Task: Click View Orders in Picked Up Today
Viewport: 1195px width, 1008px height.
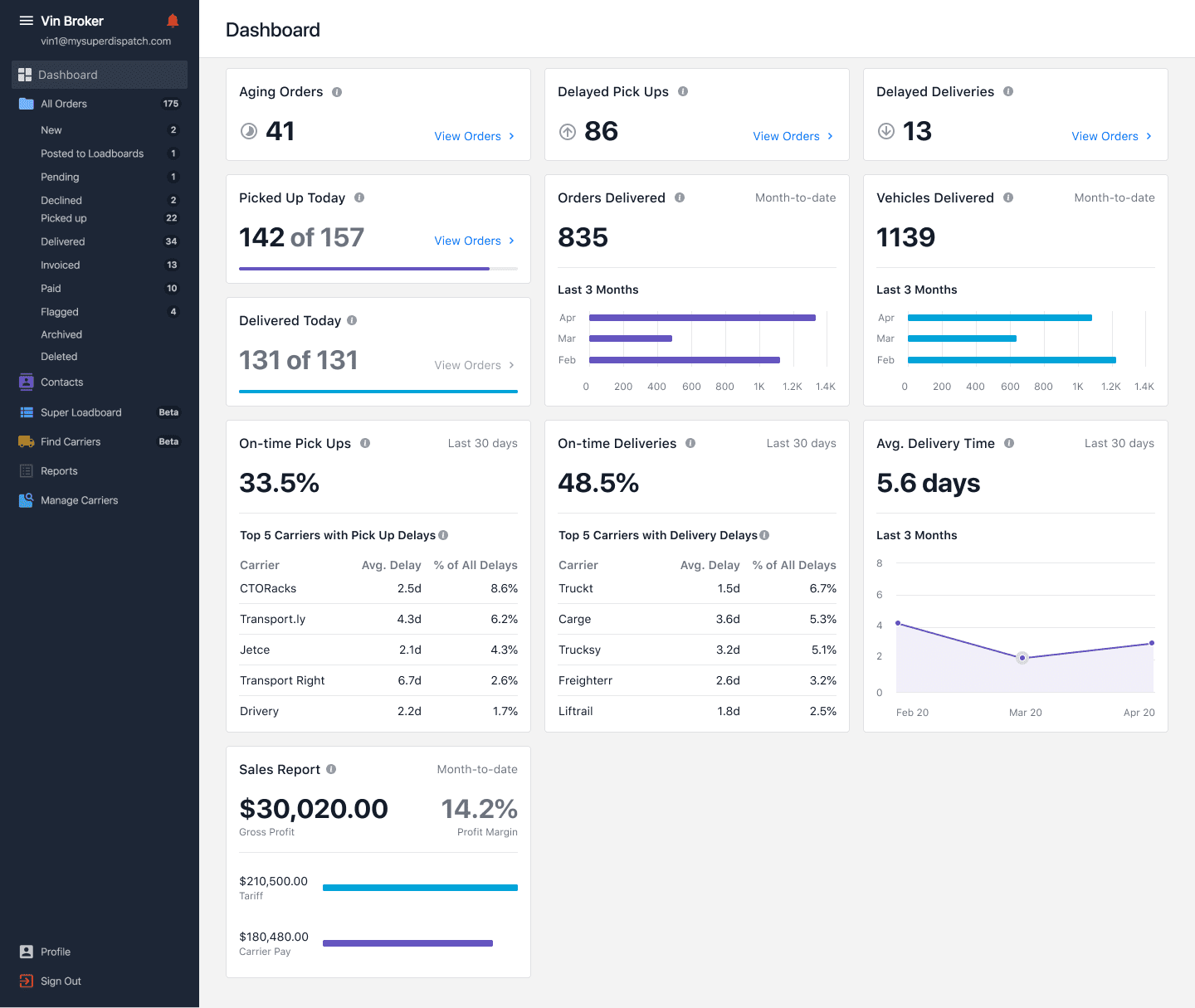Action: pos(468,241)
